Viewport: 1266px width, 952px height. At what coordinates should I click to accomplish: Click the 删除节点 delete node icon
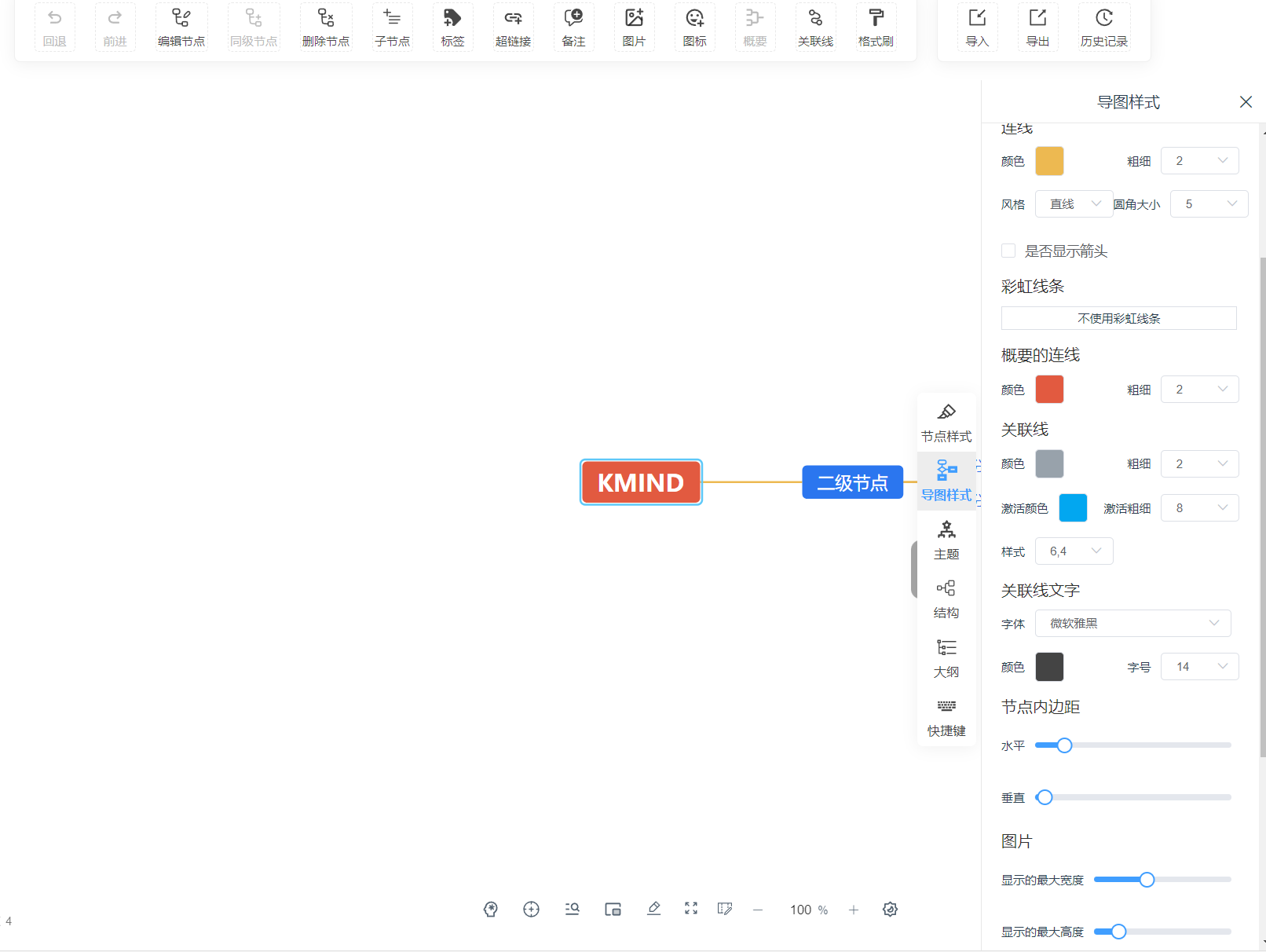(x=326, y=18)
